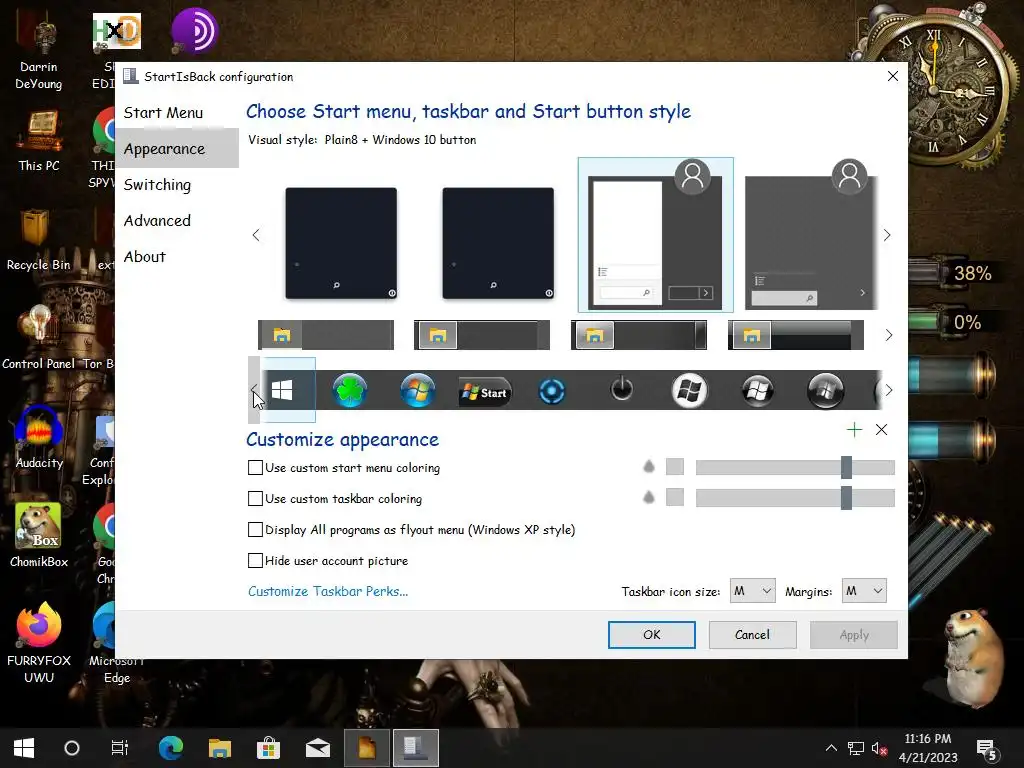Open Microsoft Edge in the taskbar
Screen dimensions: 1024x768
171,748
